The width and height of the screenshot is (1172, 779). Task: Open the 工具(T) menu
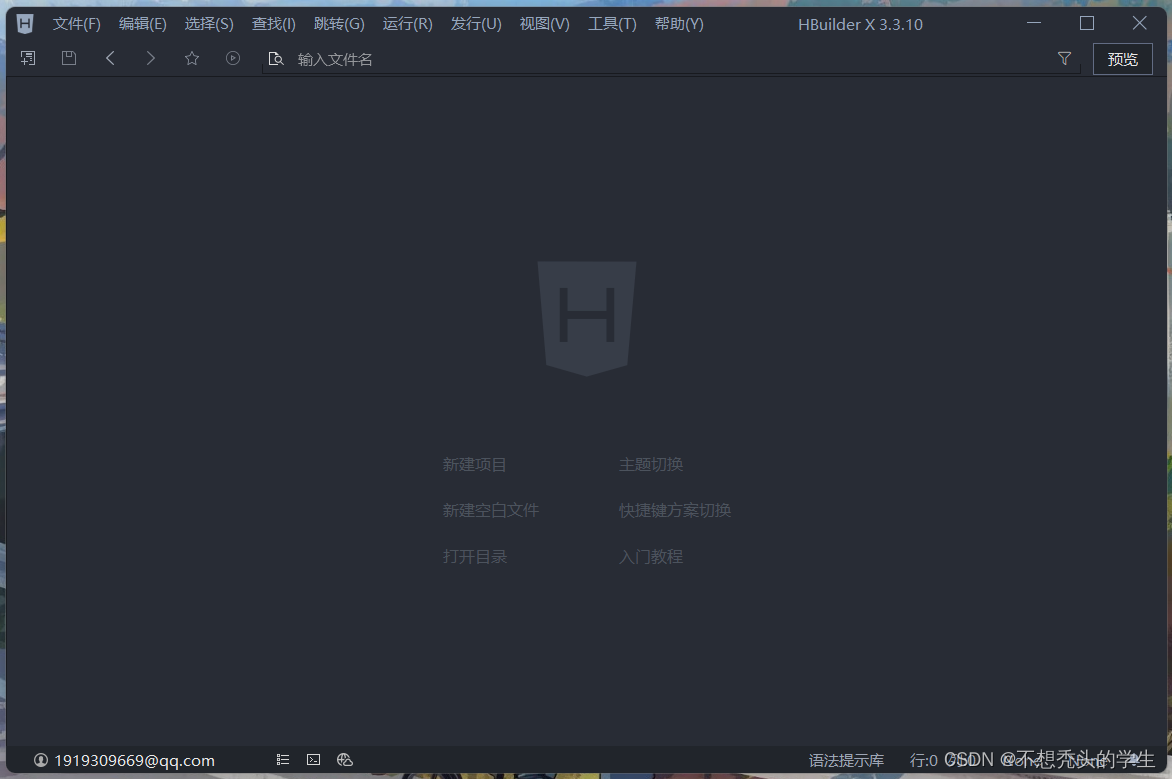(x=612, y=24)
